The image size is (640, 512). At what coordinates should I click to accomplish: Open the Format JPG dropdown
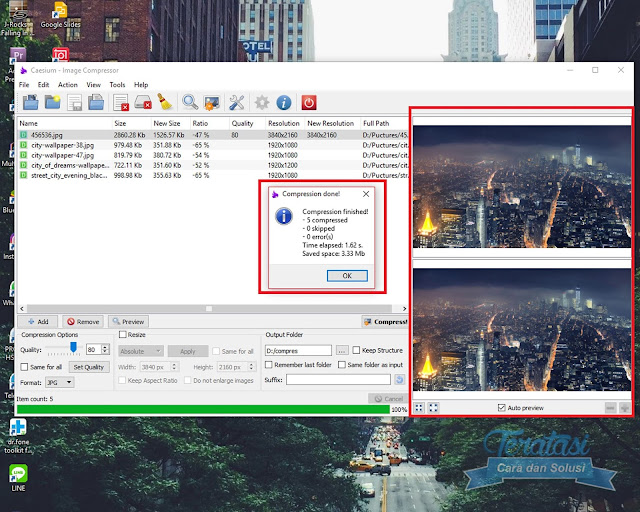(x=60, y=383)
